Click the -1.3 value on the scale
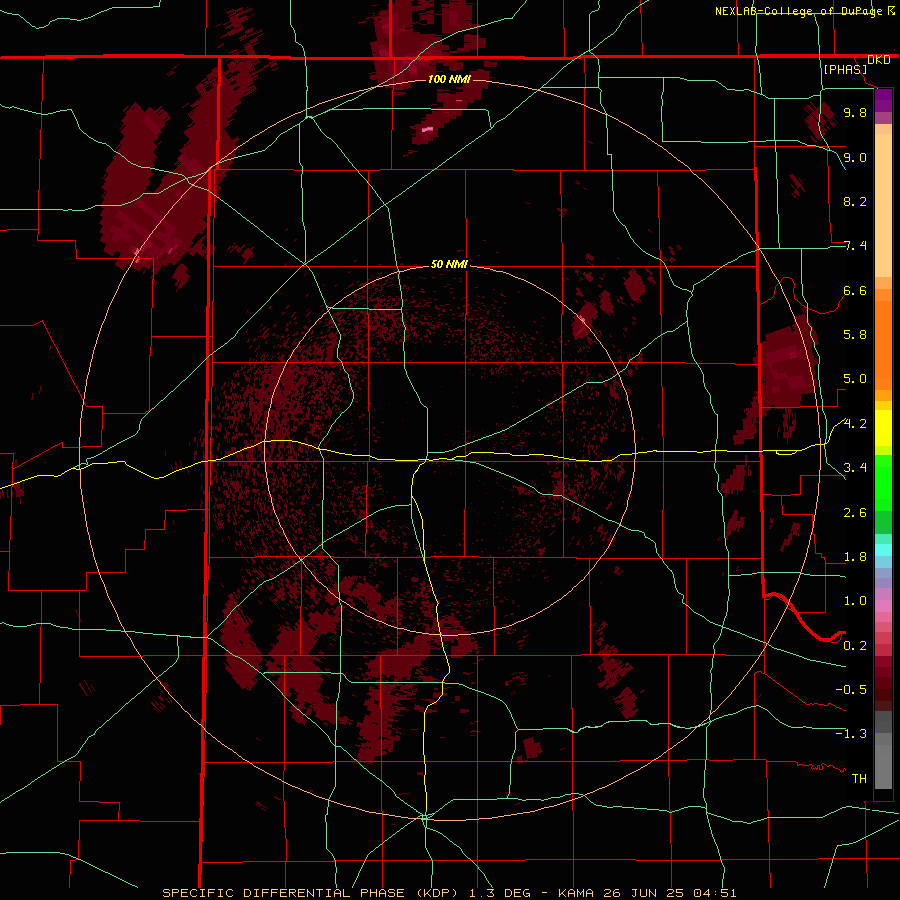900x900 pixels. pos(851,734)
